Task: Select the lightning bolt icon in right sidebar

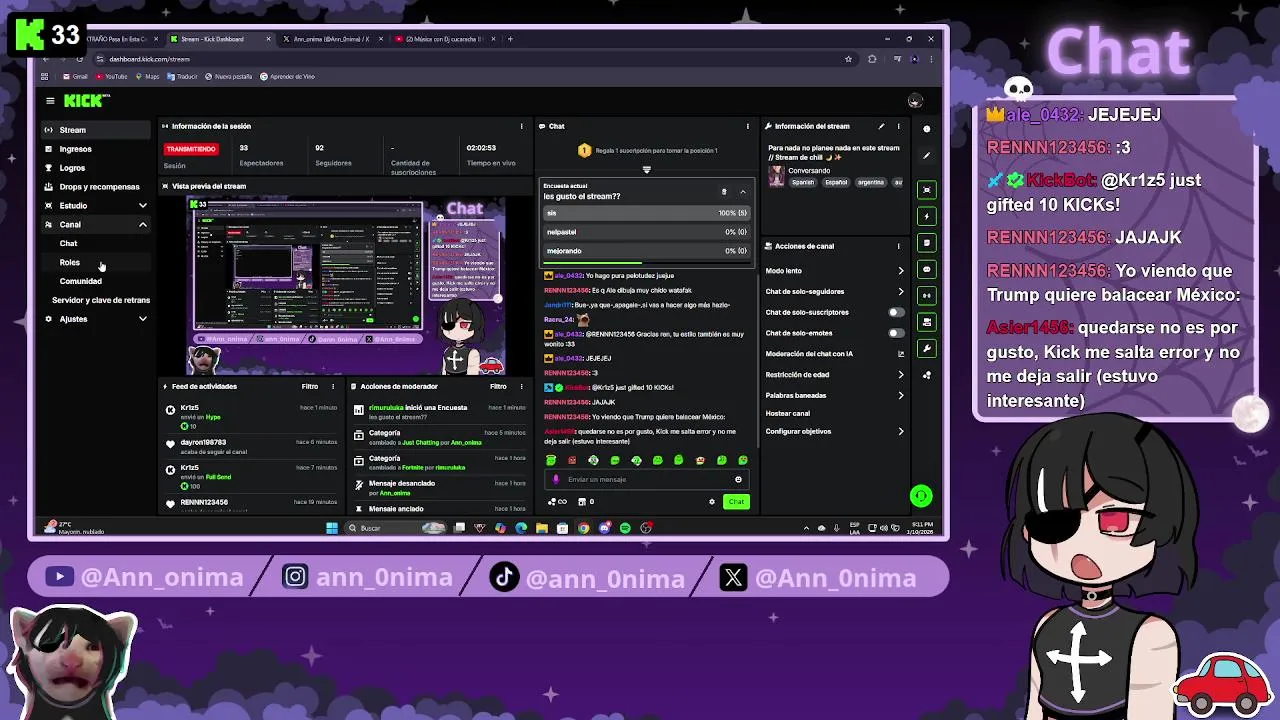Action: (927, 216)
